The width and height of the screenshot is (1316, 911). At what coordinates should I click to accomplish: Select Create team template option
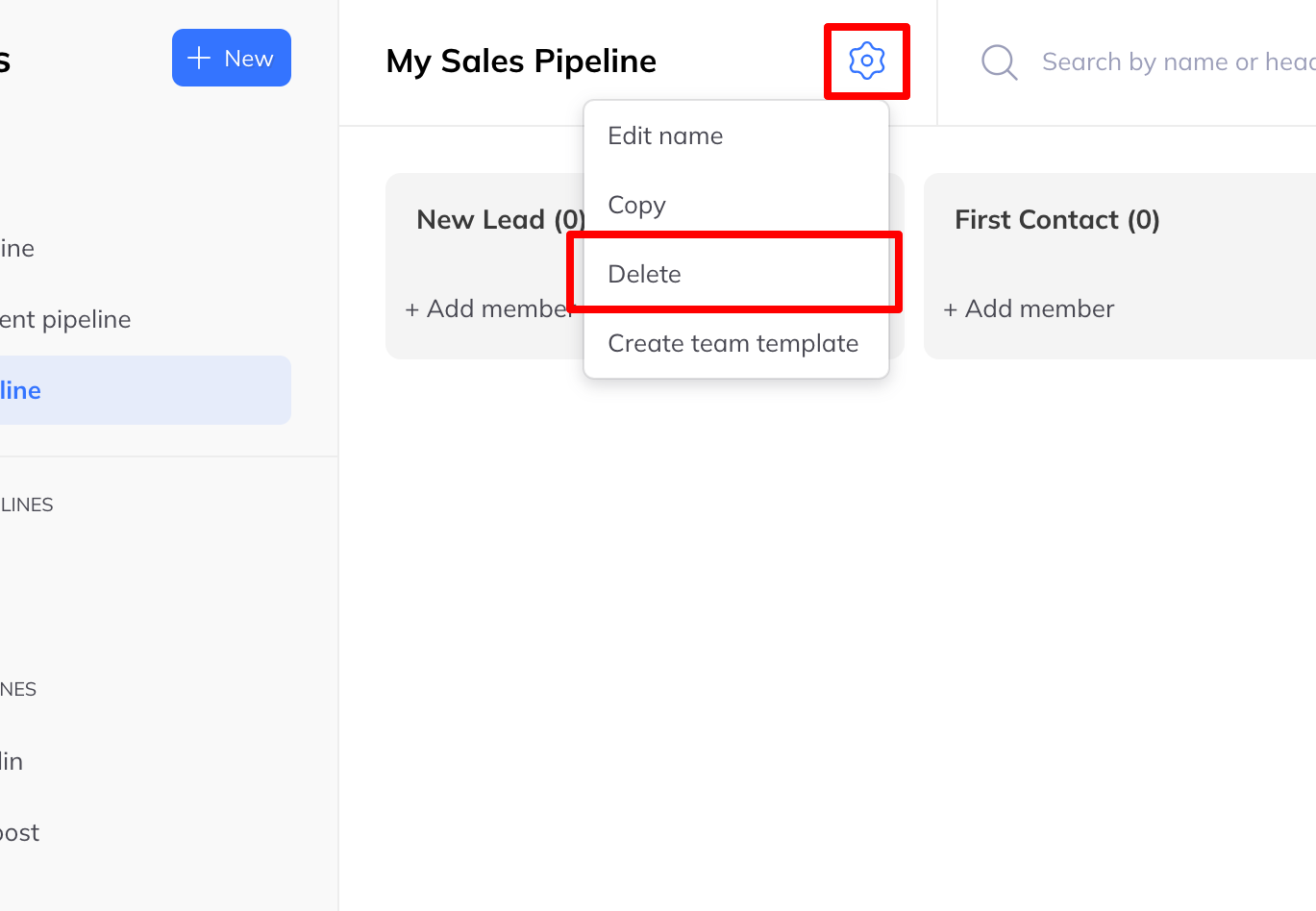click(x=736, y=343)
